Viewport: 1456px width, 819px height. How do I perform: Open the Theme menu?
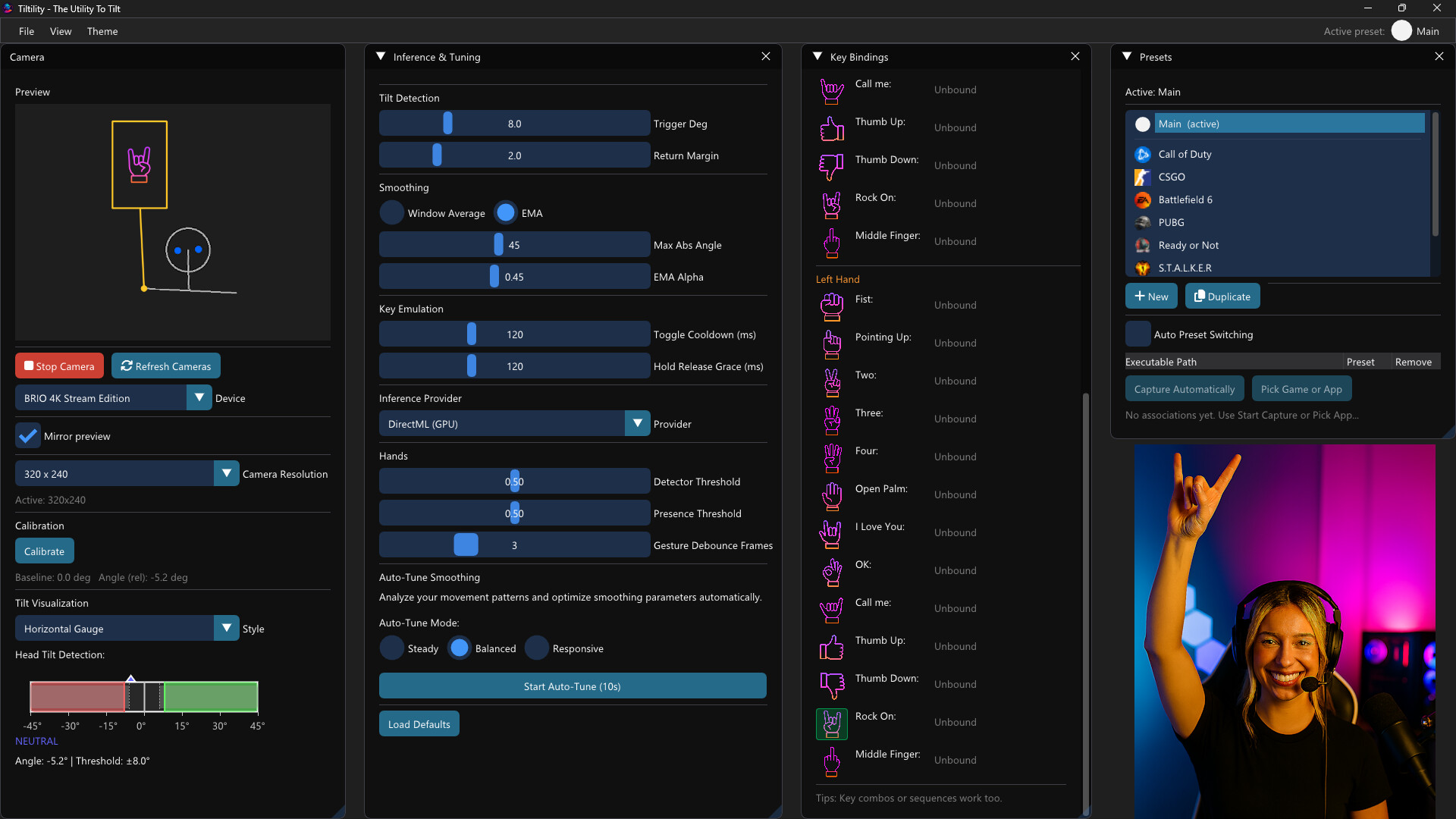point(102,31)
